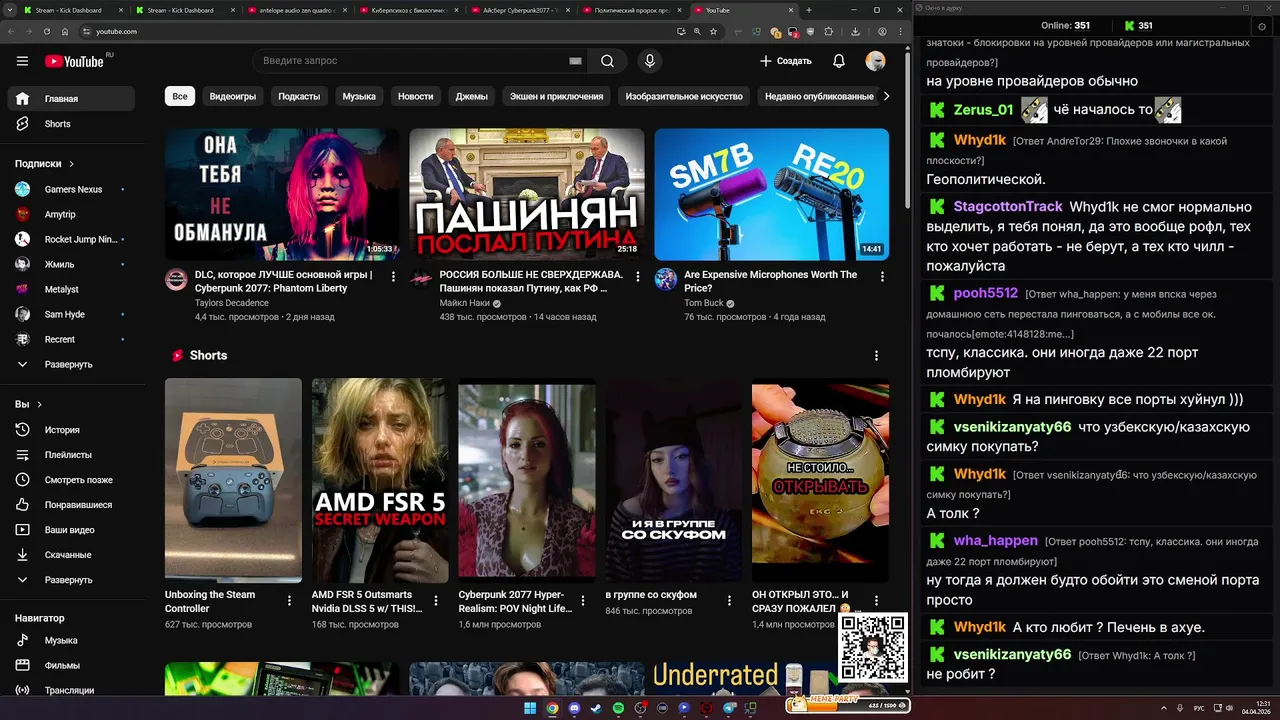Open Ваши видео in sidebar
Screen dimensions: 1280x720
click(71, 530)
